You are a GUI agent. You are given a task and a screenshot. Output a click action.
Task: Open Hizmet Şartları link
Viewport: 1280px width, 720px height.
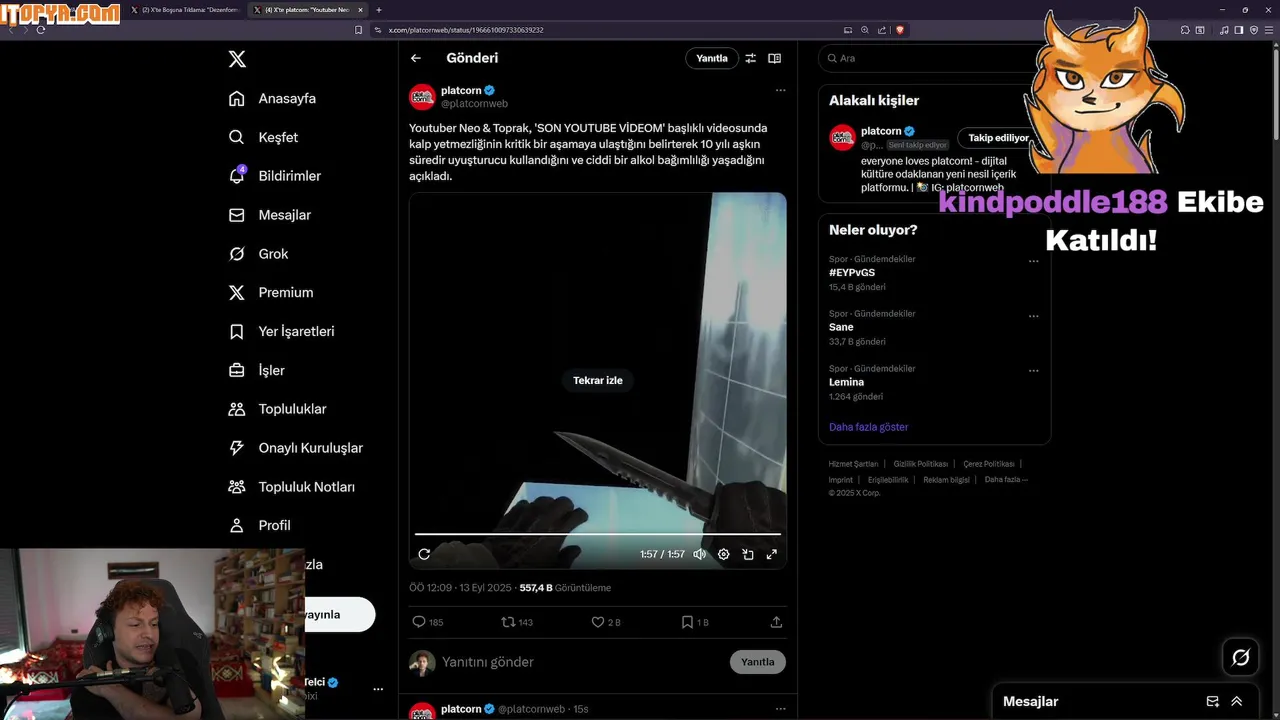(853, 464)
